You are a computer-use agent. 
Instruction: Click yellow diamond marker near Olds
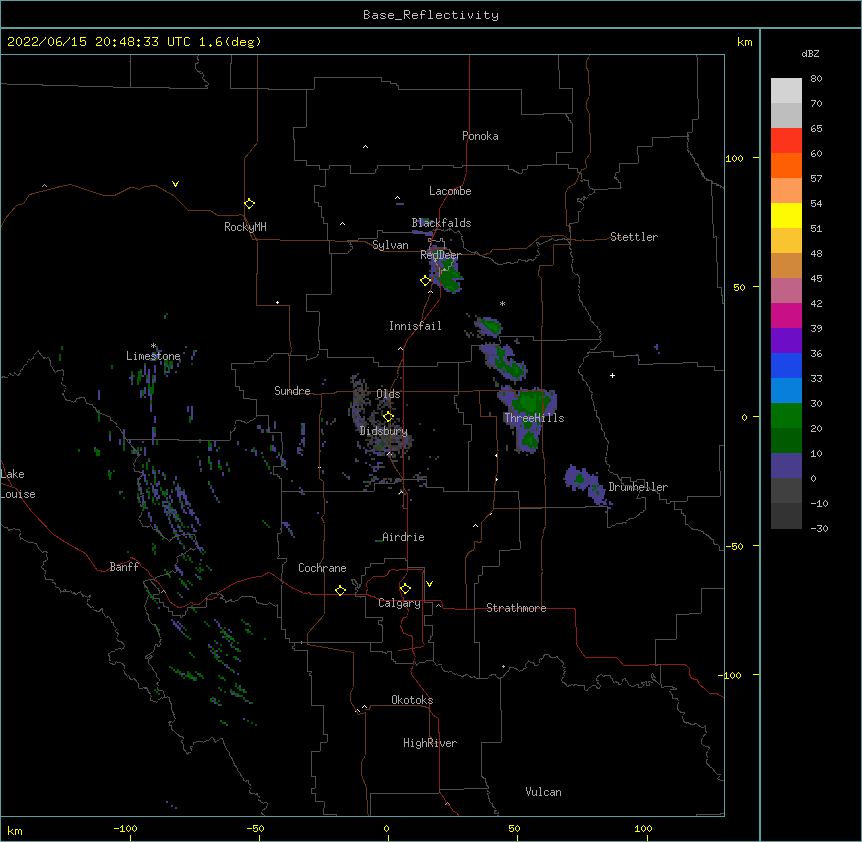[388, 416]
